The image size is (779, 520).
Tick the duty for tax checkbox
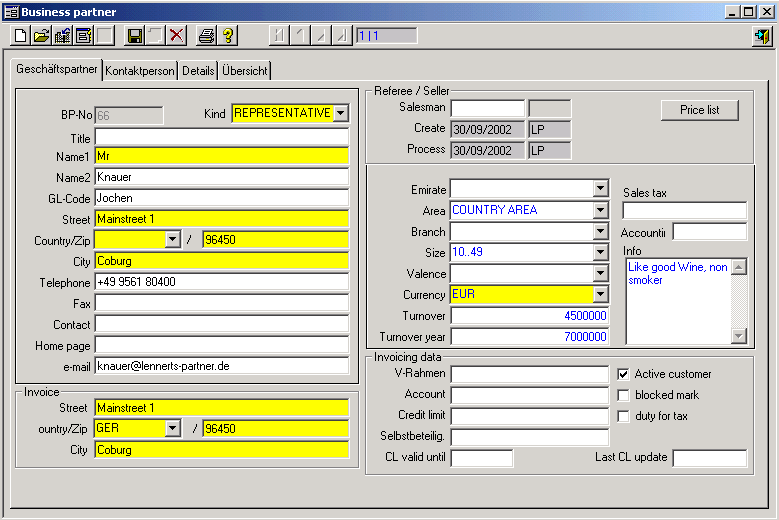(624, 416)
